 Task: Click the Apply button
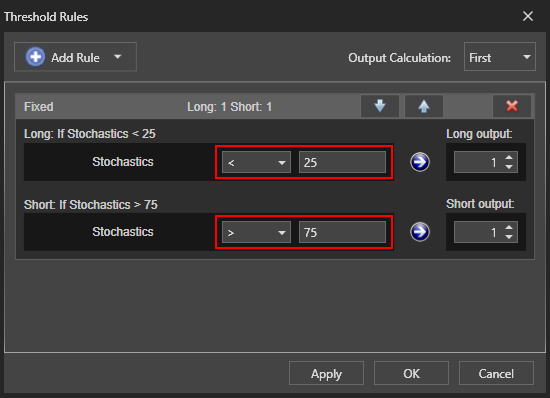(326, 373)
